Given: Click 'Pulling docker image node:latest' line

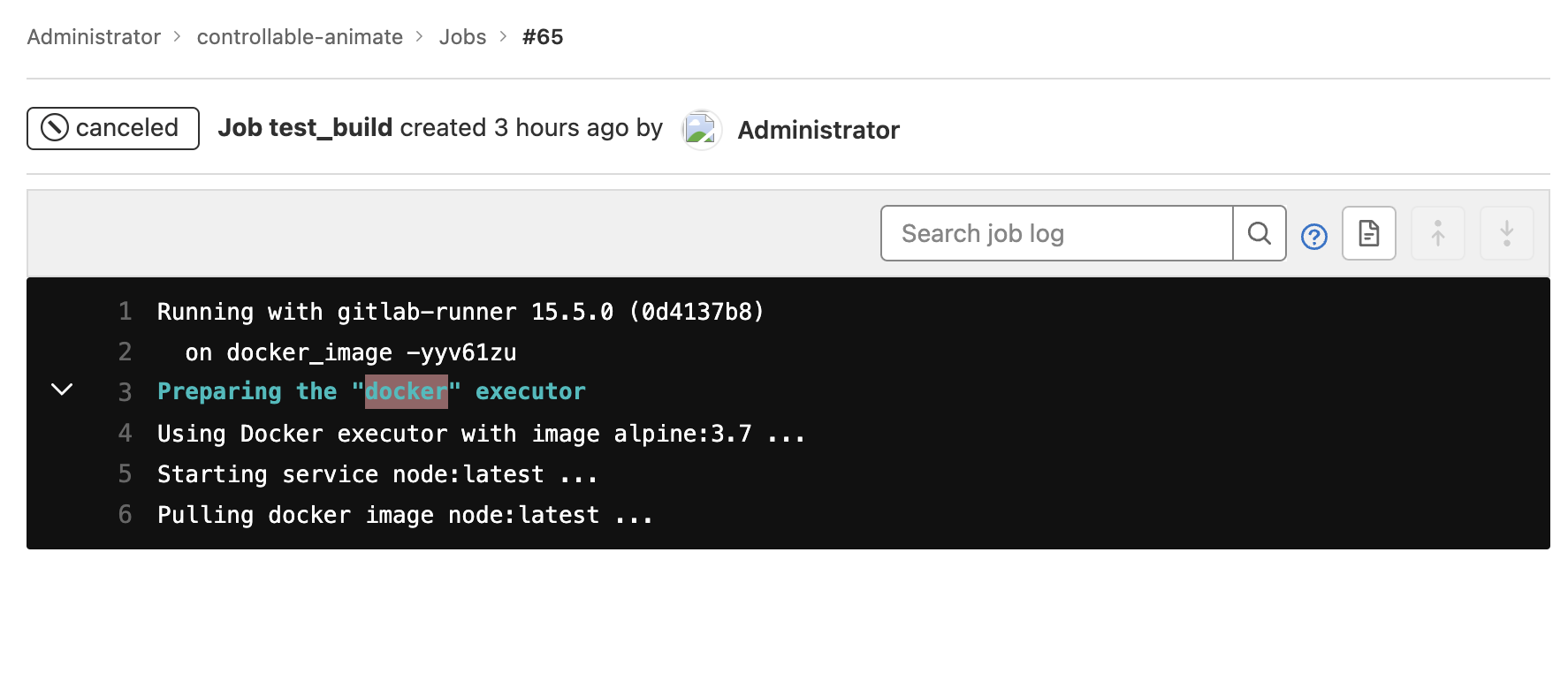Looking at the screenshot, I should coord(405,515).
